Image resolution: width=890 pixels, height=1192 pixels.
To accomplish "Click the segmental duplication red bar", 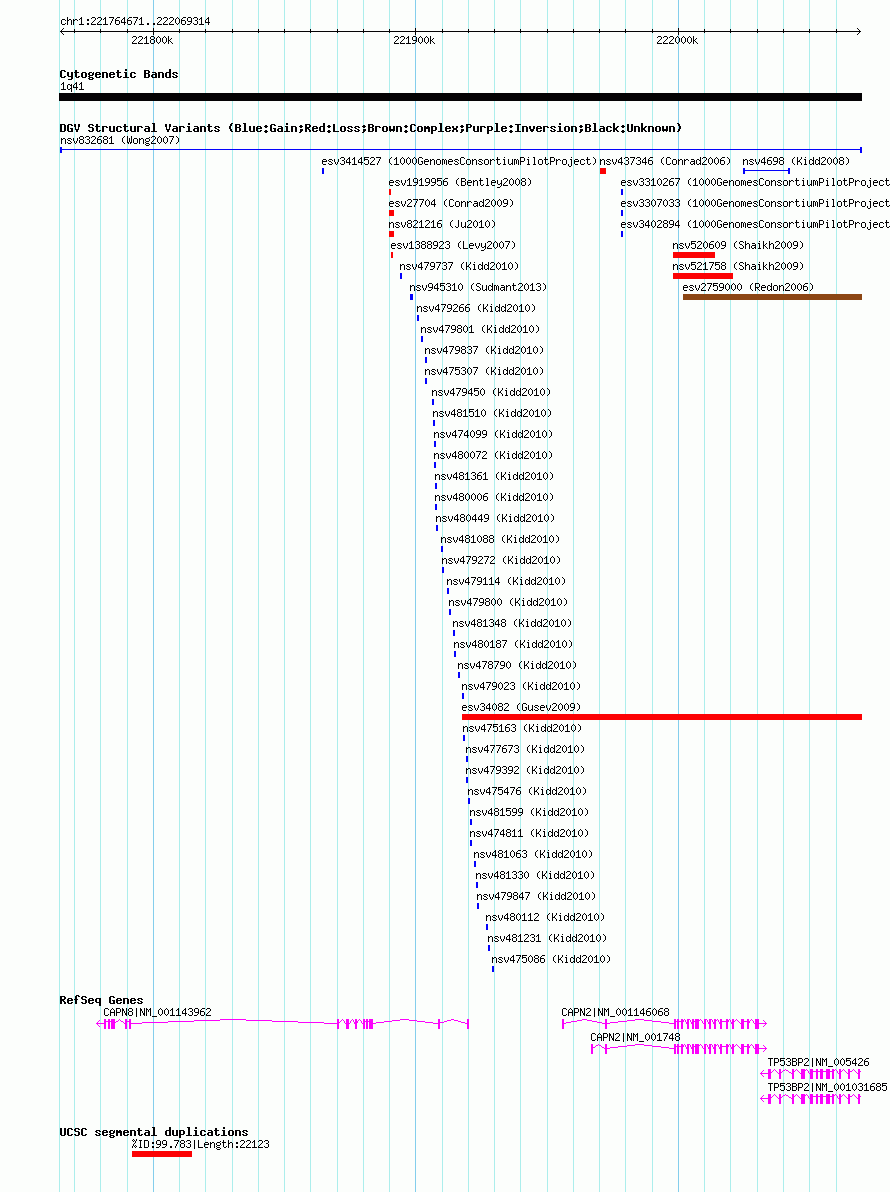I will click(x=162, y=1154).
